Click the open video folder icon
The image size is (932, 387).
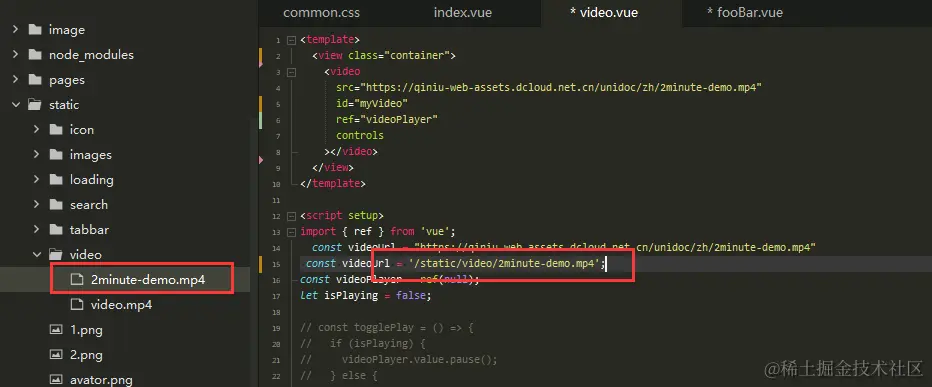click(x=56, y=254)
